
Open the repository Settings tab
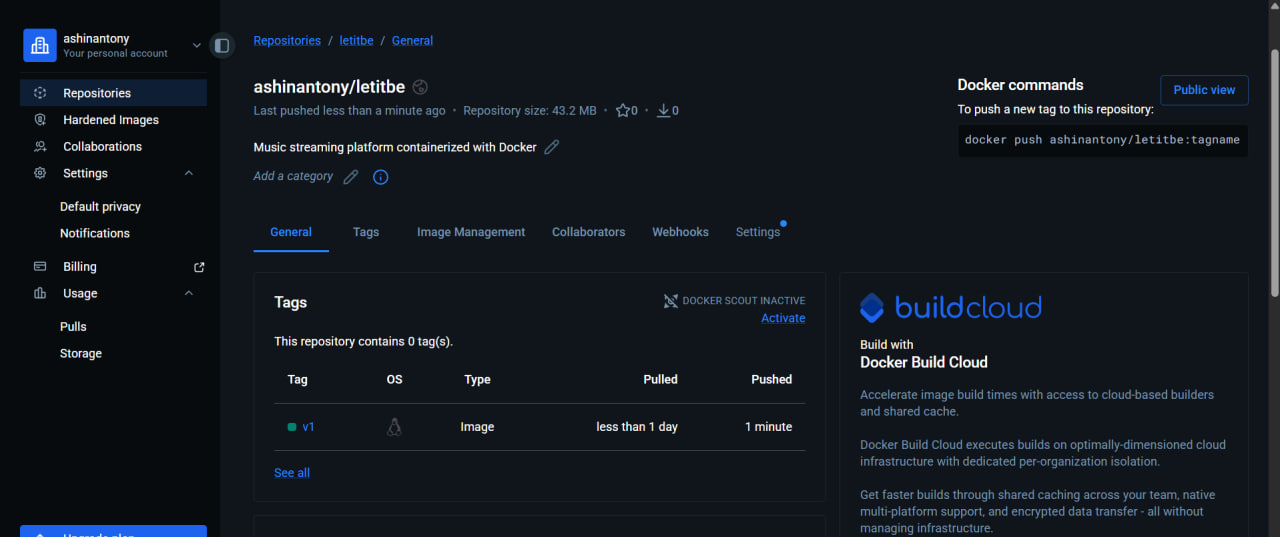[758, 232]
